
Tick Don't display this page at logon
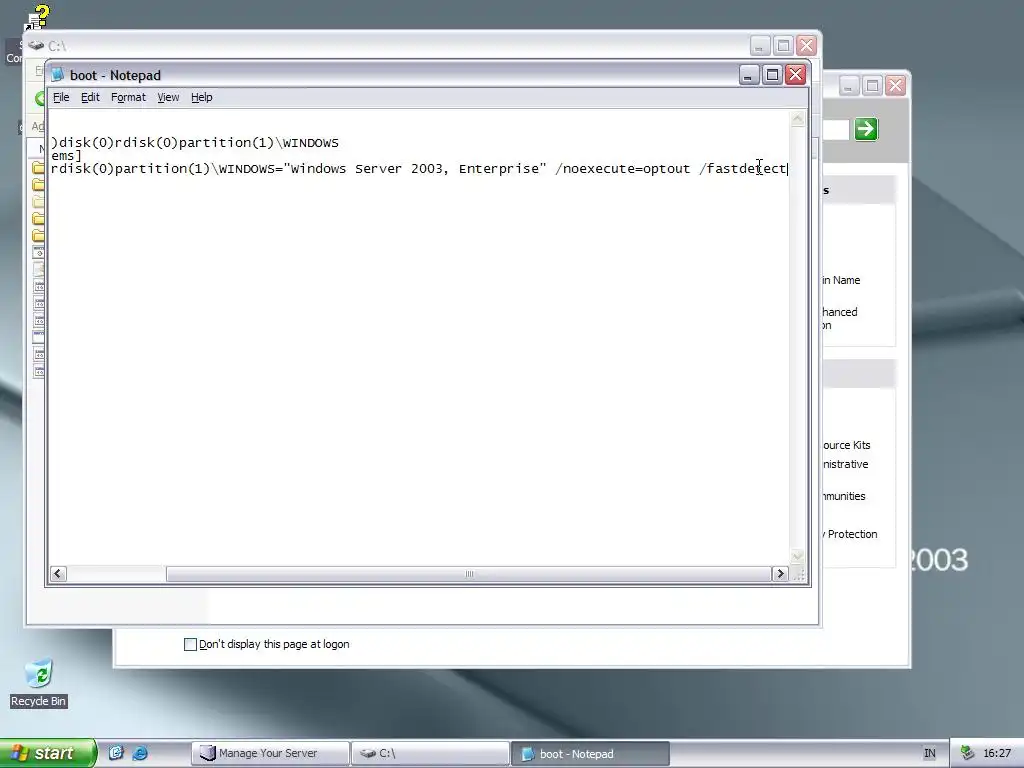pyautogui.click(x=190, y=645)
